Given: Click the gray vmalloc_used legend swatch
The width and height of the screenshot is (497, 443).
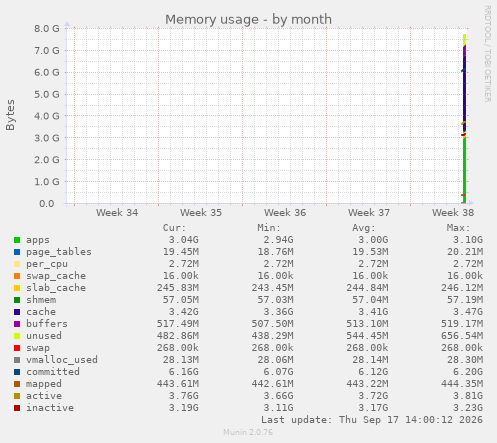Looking at the screenshot, I should pyautogui.click(x=17, y=360).
